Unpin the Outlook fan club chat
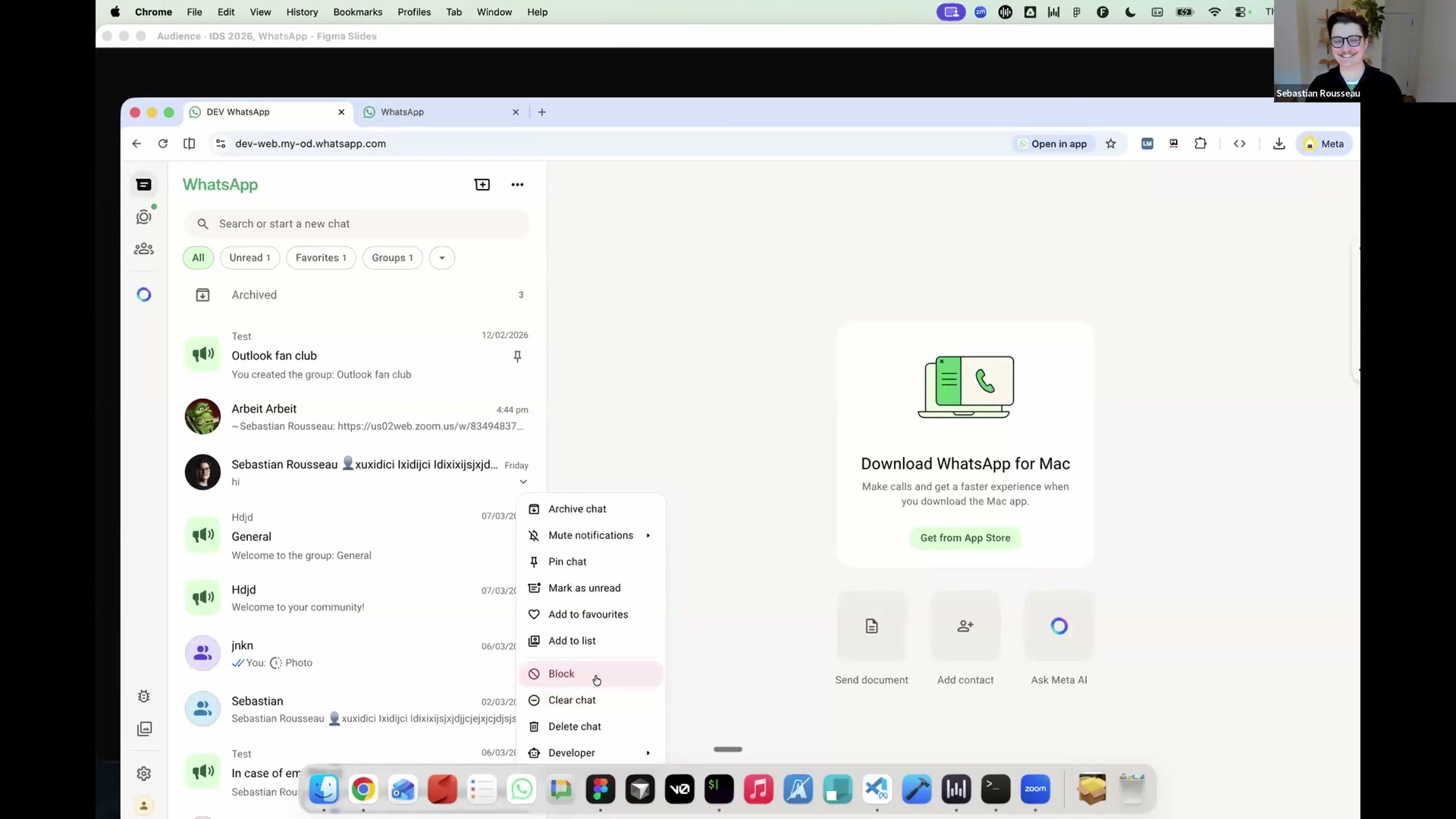 coord(518,356)
